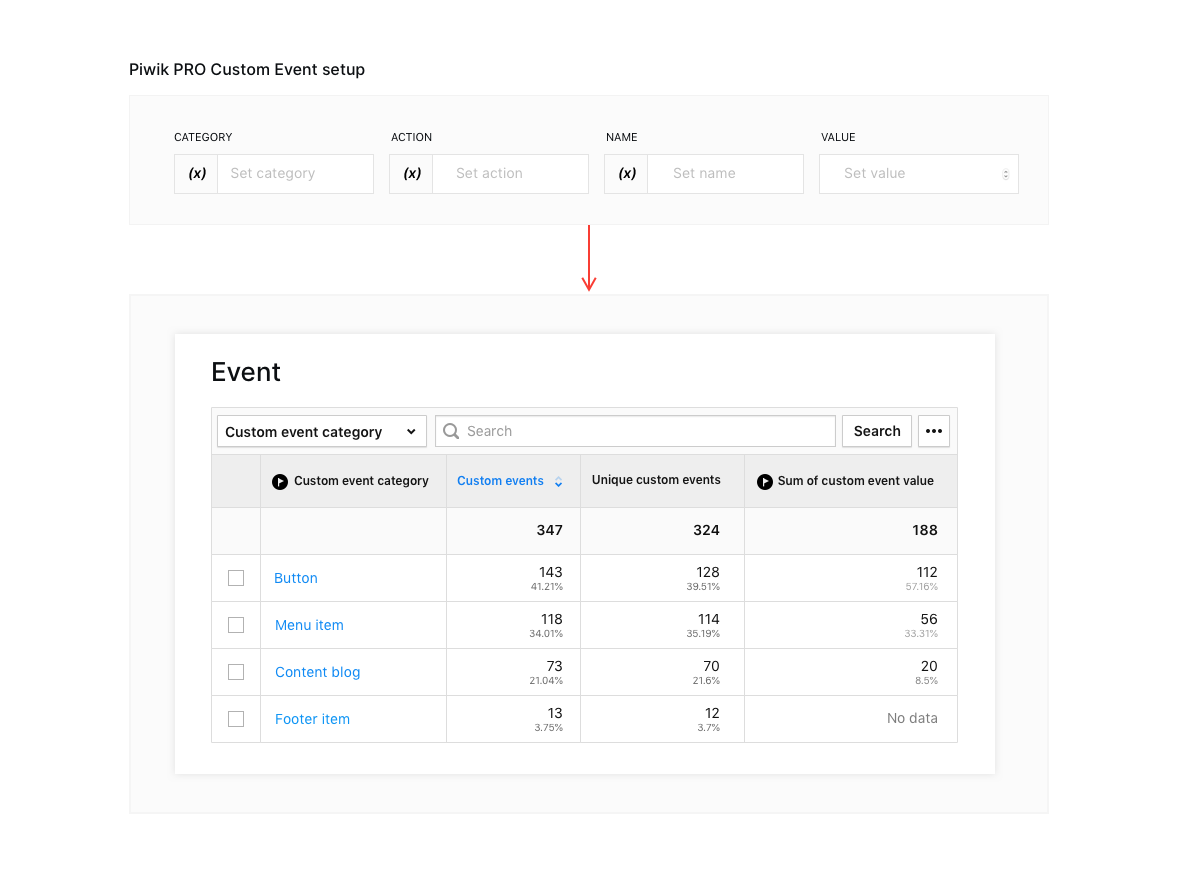
Task: Click the Button row sum value 112
Action: tap(927, 572)
